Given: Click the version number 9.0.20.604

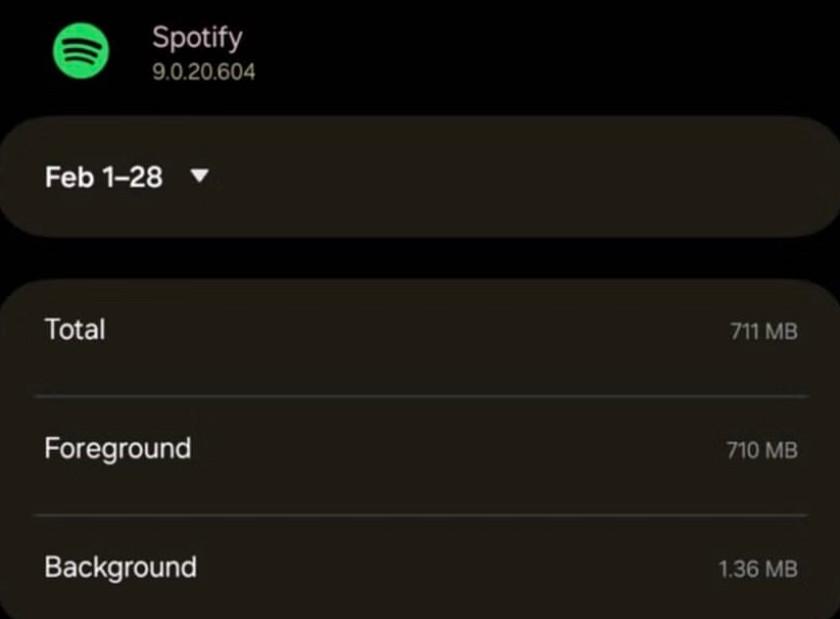Looking at the screenshot, I should [203, 70].
